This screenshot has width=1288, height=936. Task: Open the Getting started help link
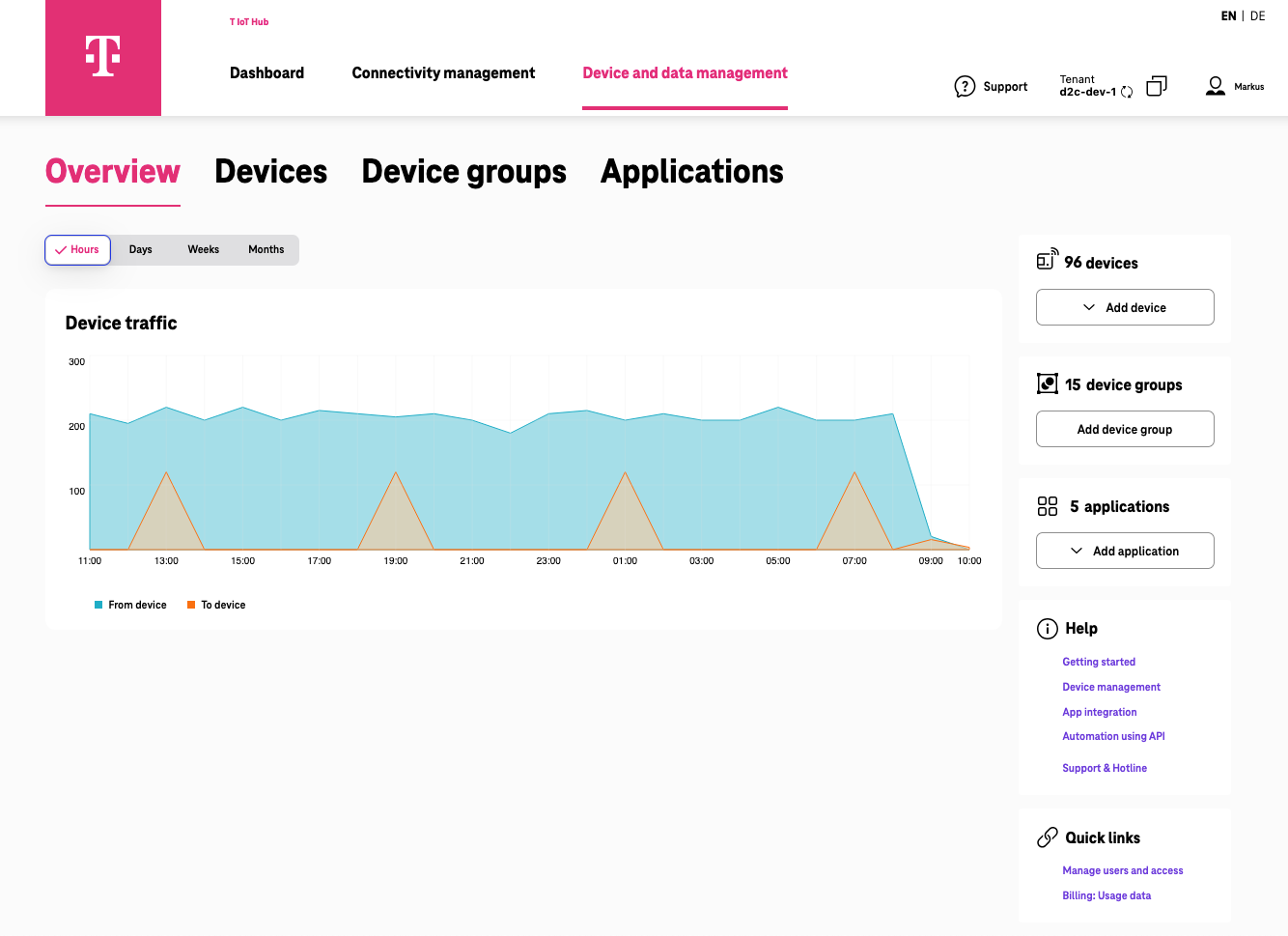click(x=1099, y=662)
